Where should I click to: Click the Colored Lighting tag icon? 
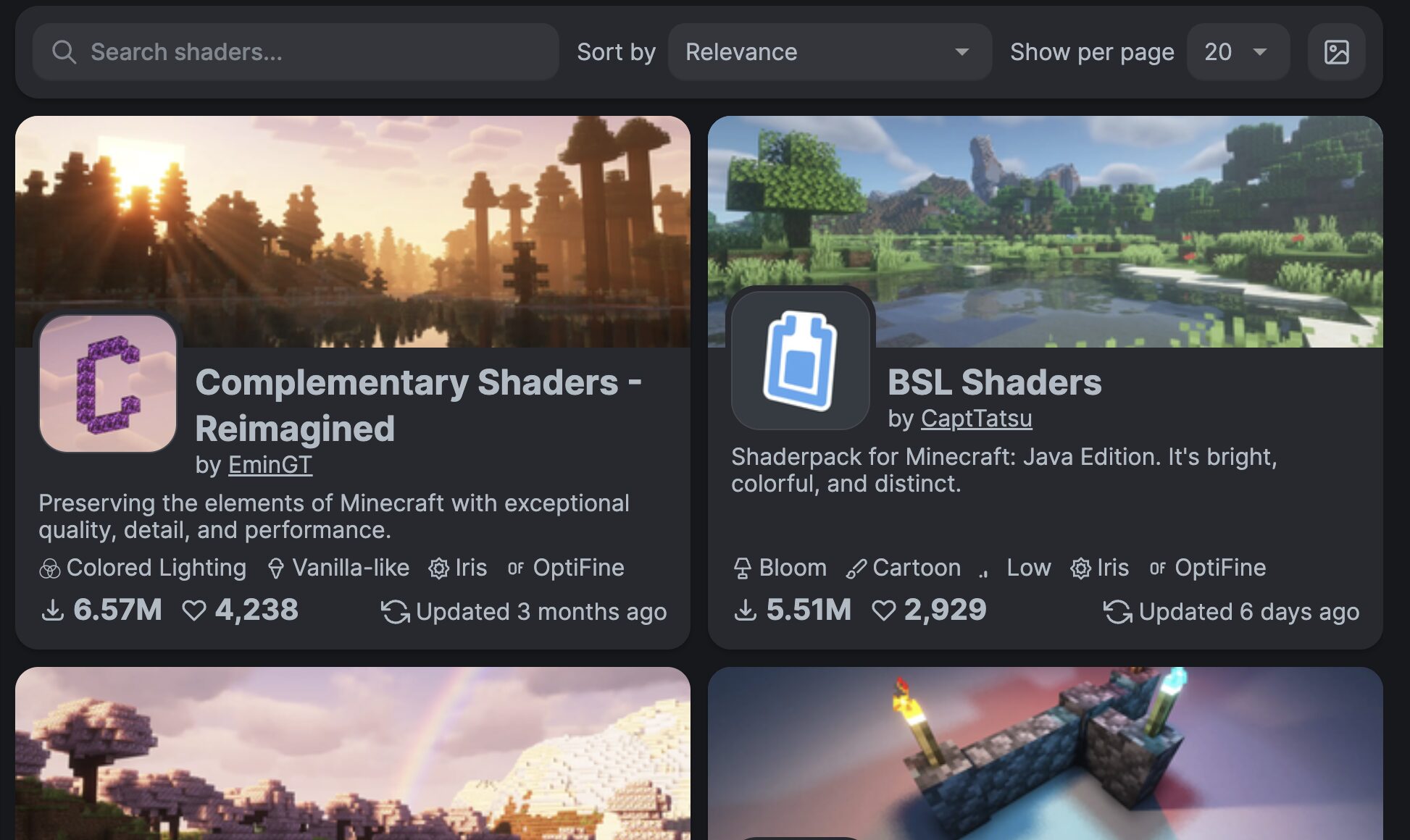coord(49,569)
